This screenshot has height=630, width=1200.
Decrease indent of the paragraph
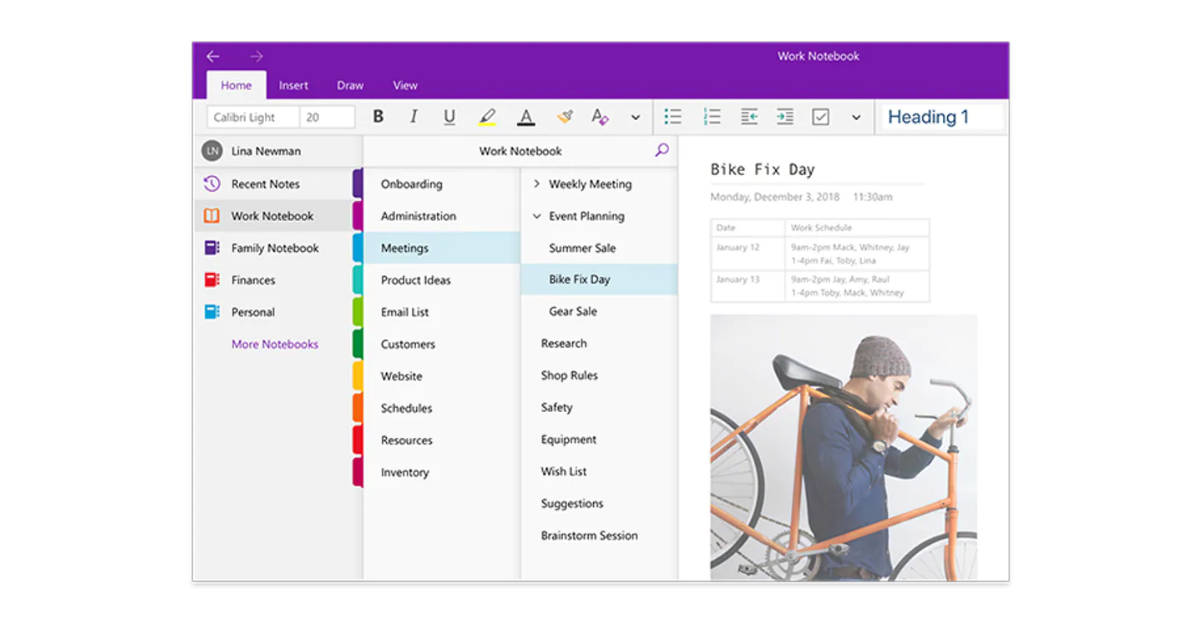[x=749, y=117]
